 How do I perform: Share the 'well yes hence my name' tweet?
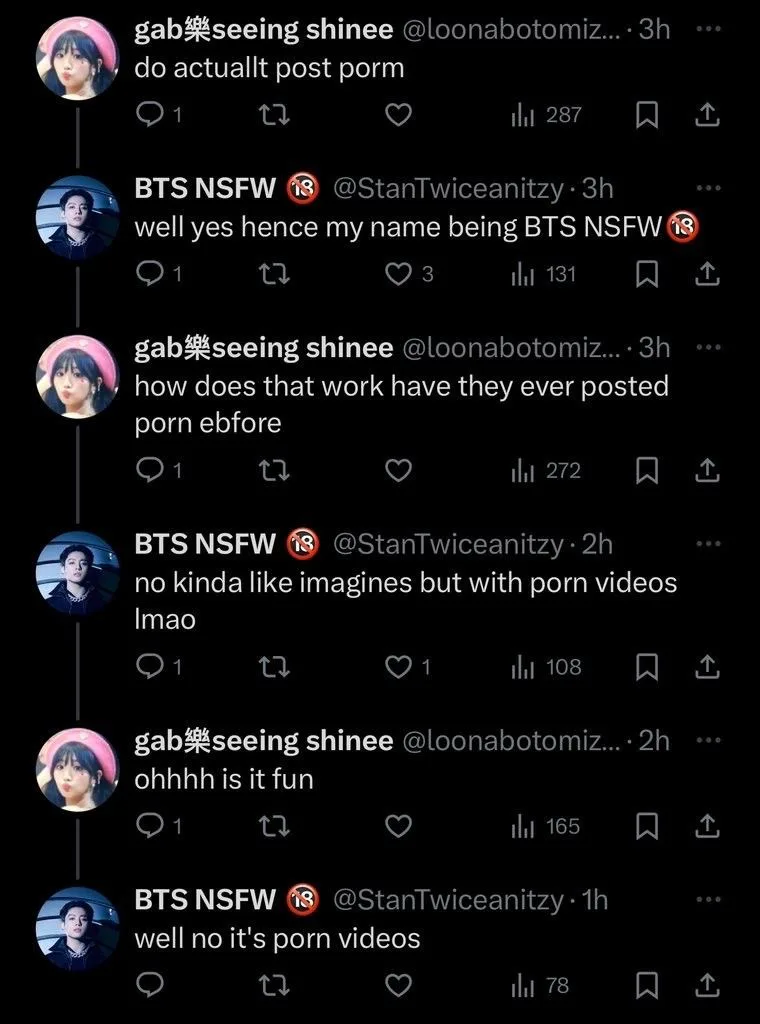[x=706, y=275]
